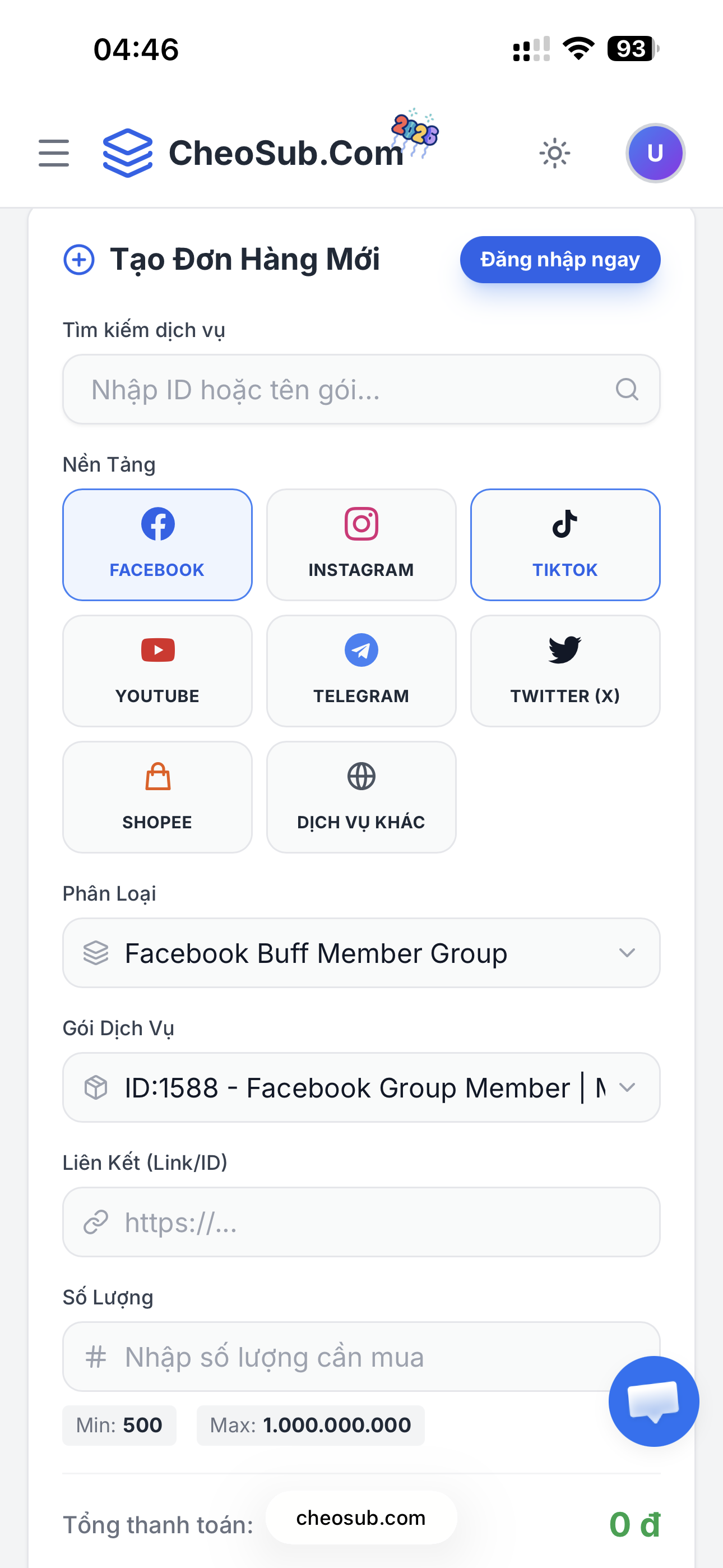This screenshot has height=1568, width=723.
Task: Choose the TikTok platform tile
Action: point(565,544)
